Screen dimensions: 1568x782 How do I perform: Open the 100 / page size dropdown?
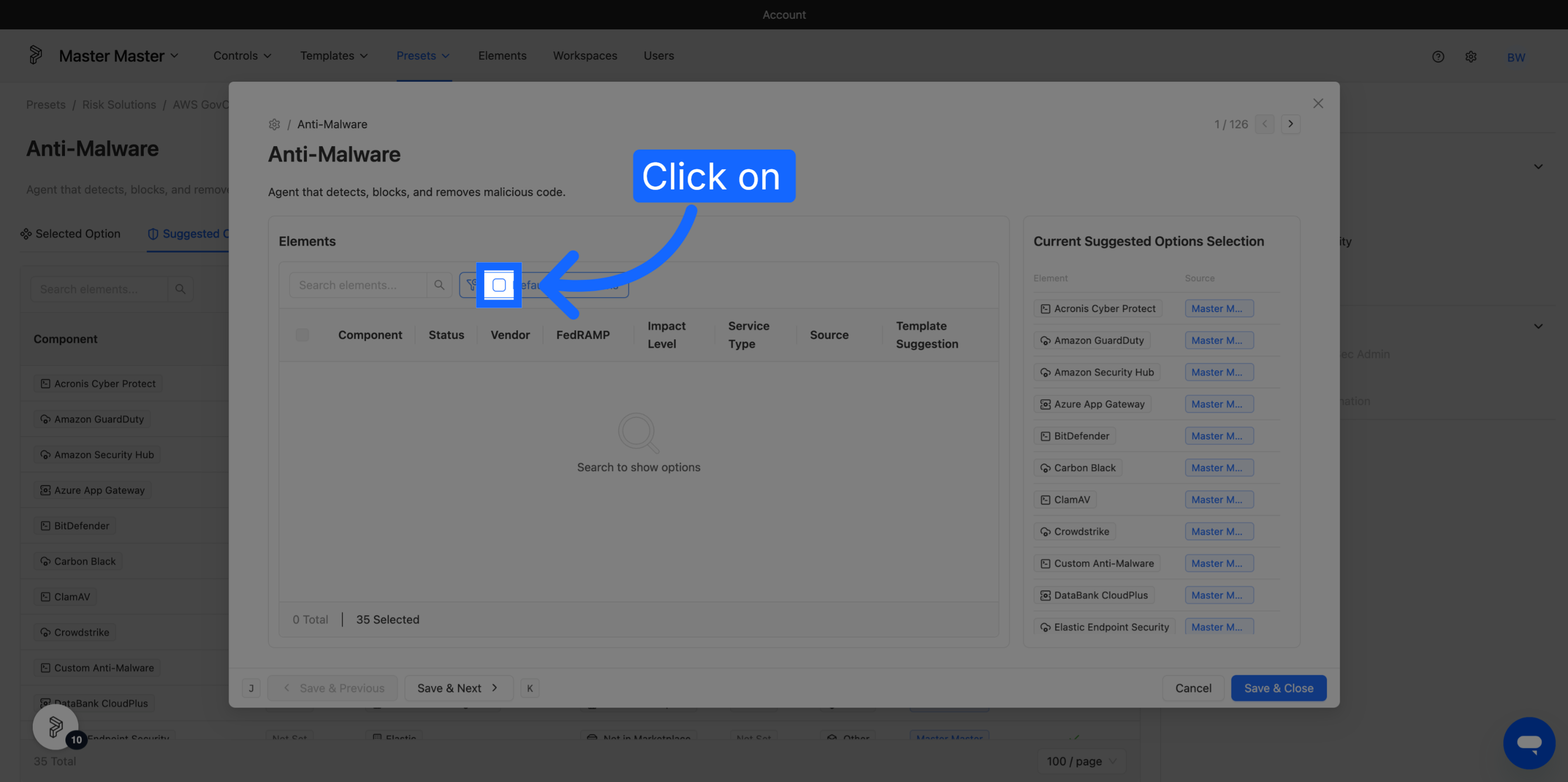(x=1082, y=761)
